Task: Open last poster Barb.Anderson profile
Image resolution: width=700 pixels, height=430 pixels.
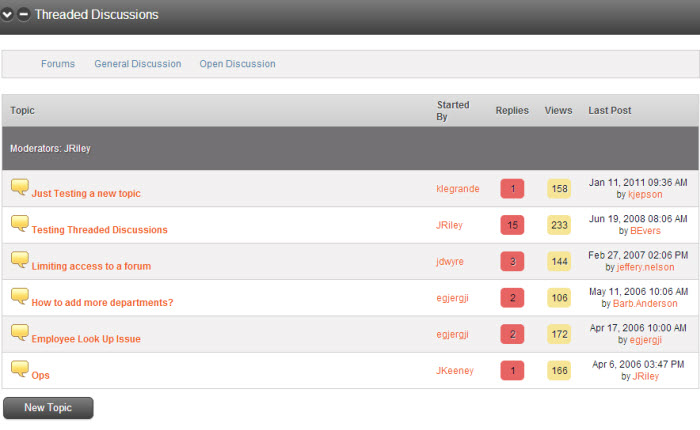Action: point(645,304)
